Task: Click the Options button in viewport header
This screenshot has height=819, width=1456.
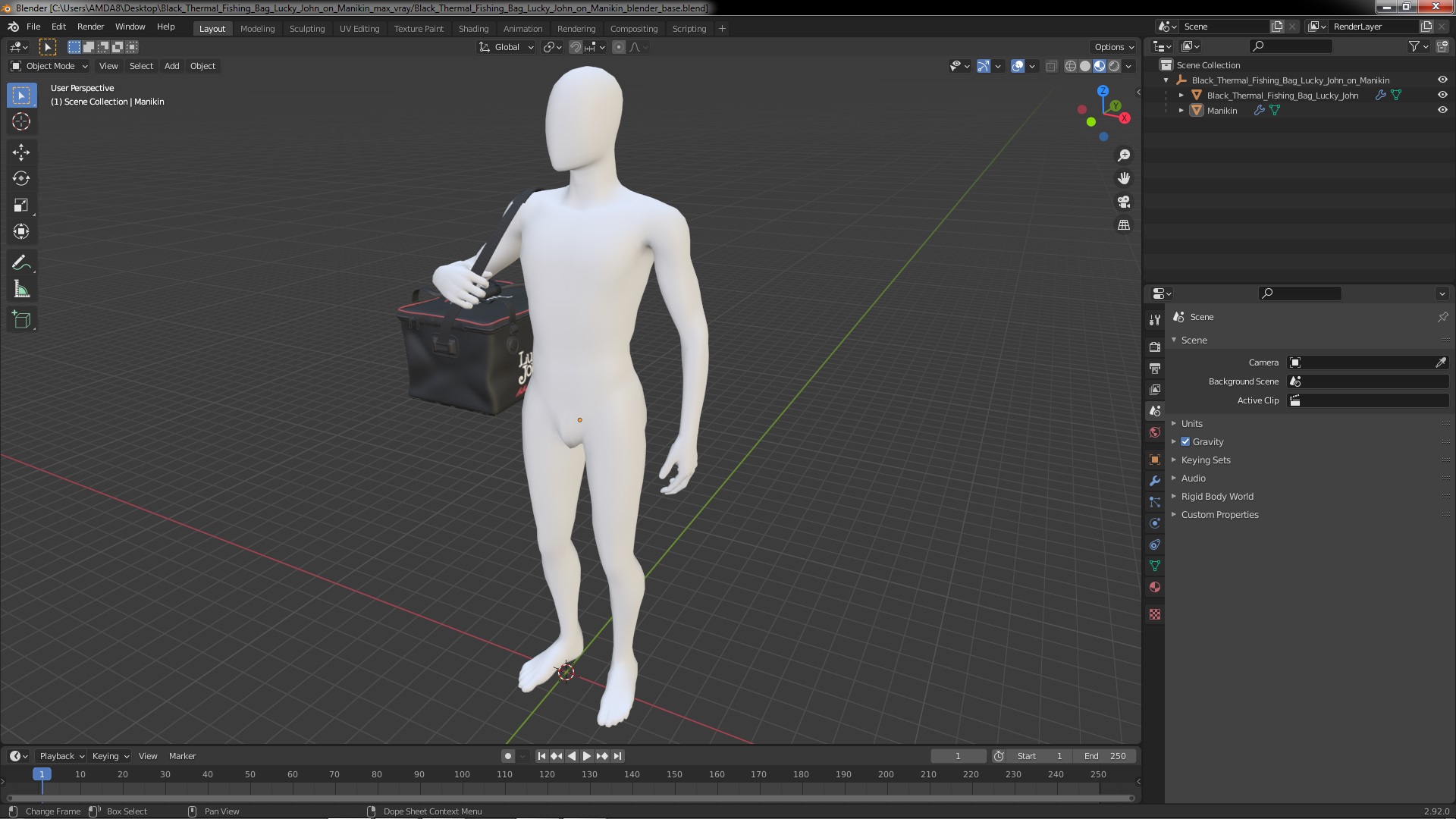Action: click(x=1114, y=47)
